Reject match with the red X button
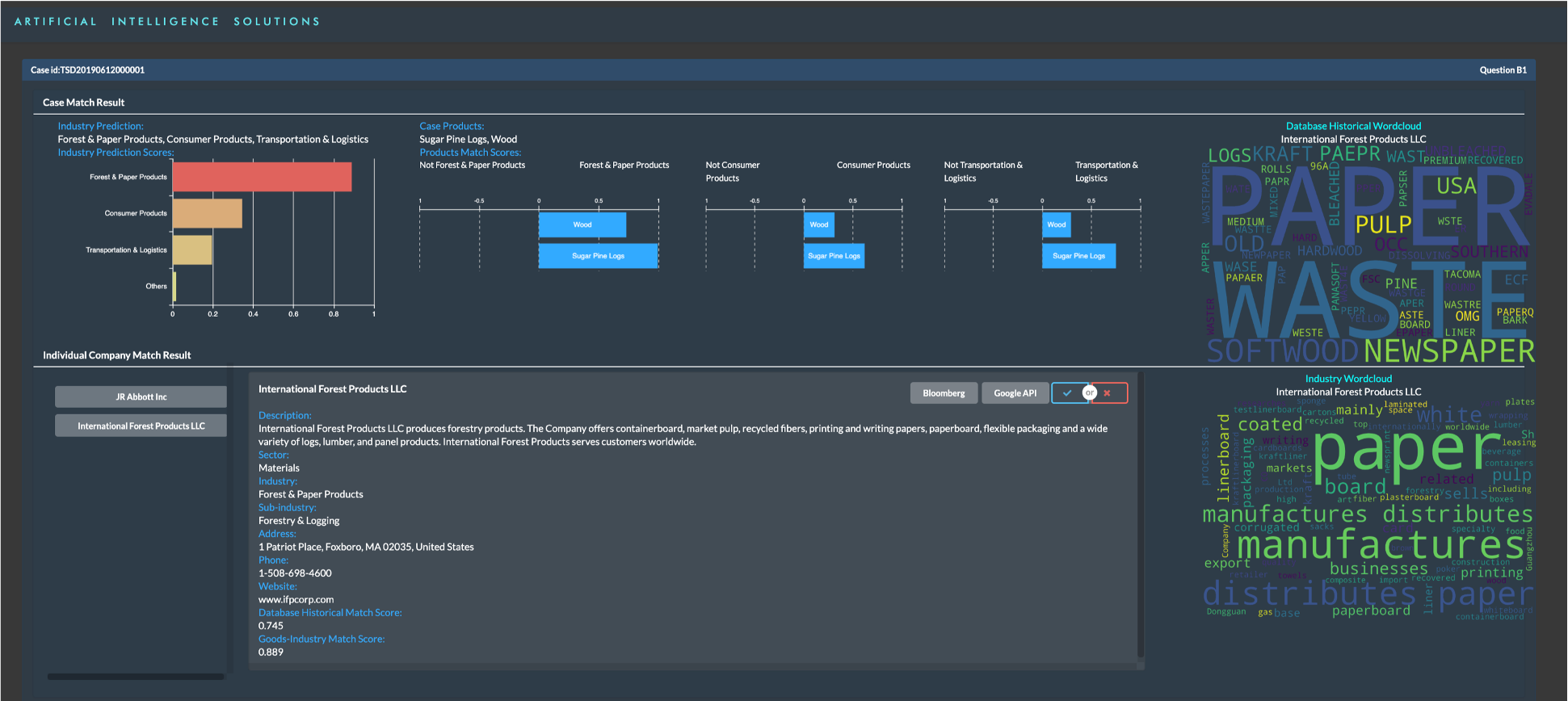This screenshot has height=701, width=1568. 1110,393
